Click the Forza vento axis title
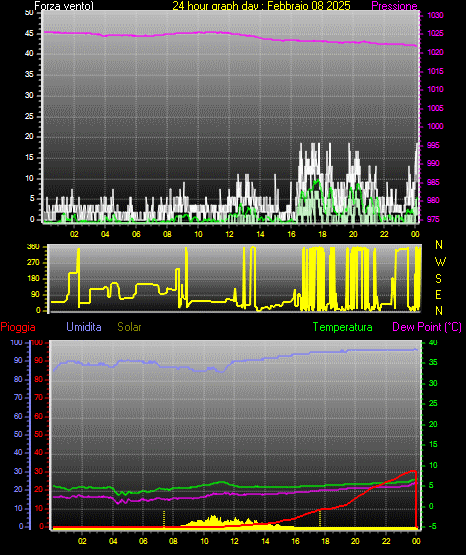The height and width of the screenshot is (555, 466). (x=64, y=6)
